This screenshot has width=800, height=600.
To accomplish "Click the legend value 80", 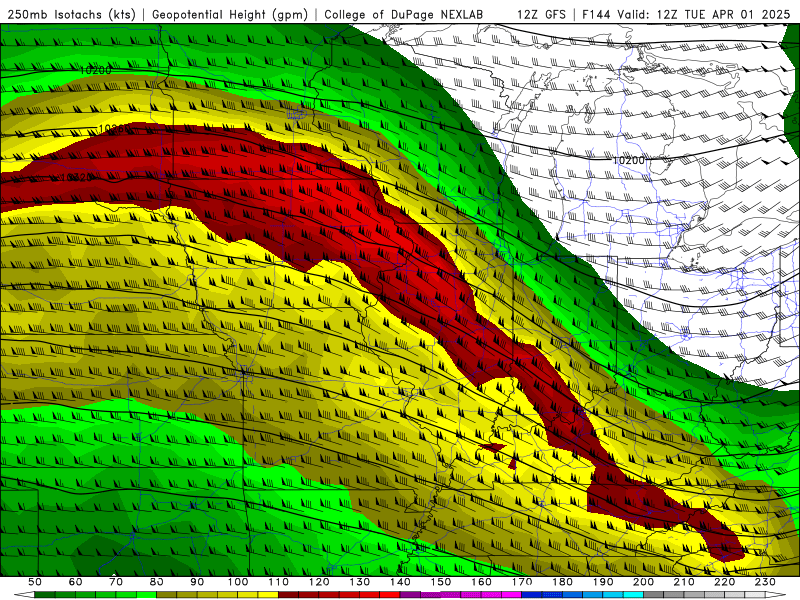I will click(157, 582).
